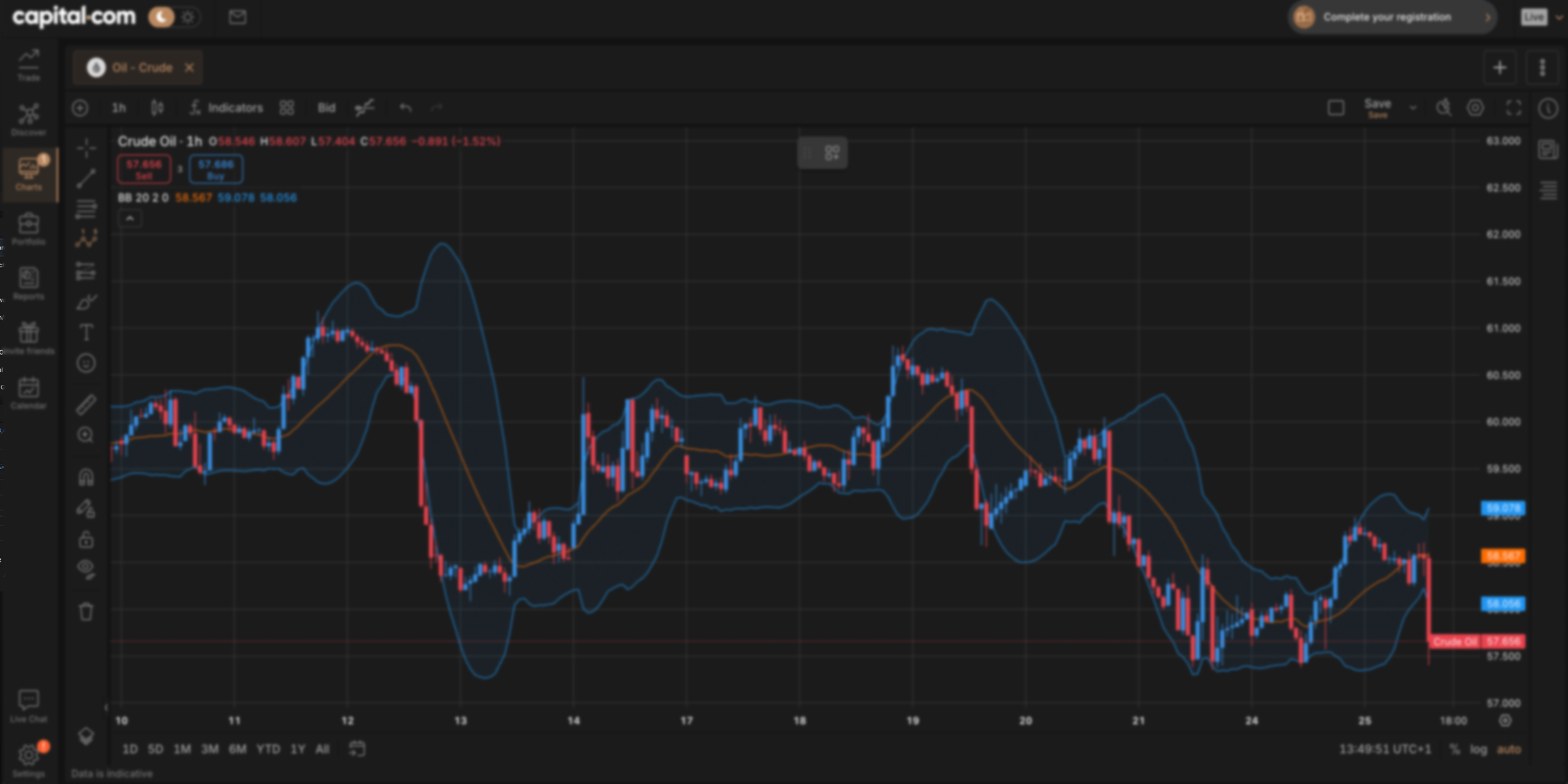The height and width of the screenshot is (784, 1568).
Task: Select the text annotation tool
Action: tap(86, 333)
